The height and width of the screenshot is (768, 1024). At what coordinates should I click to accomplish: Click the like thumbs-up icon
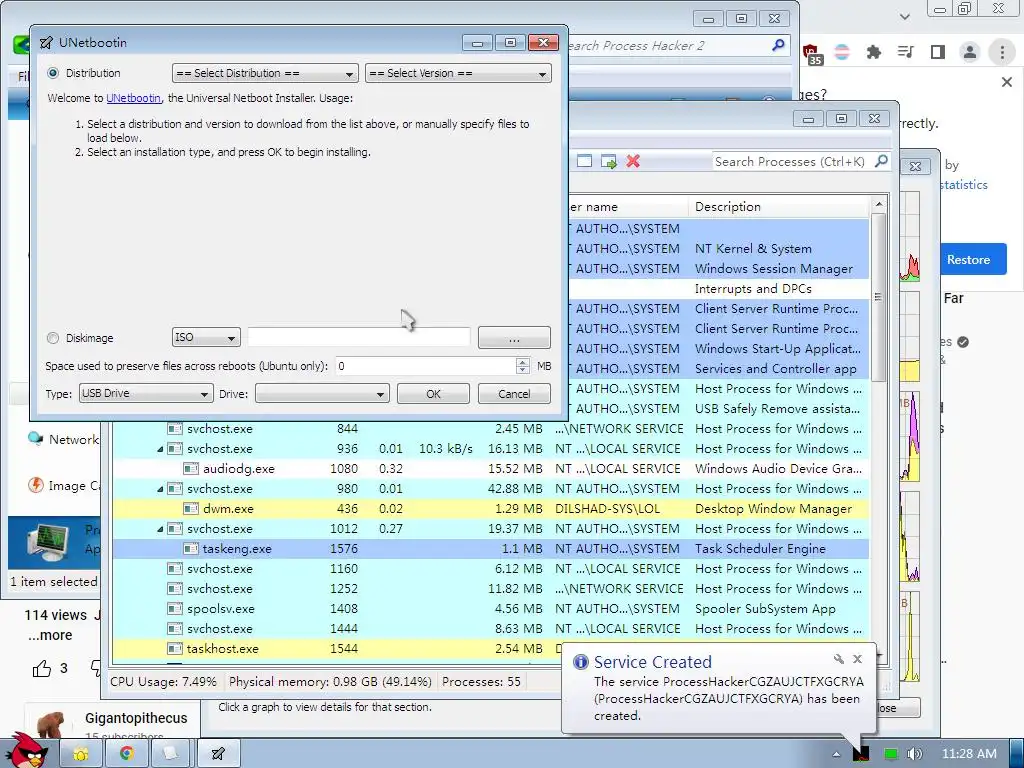coord(42,668)
